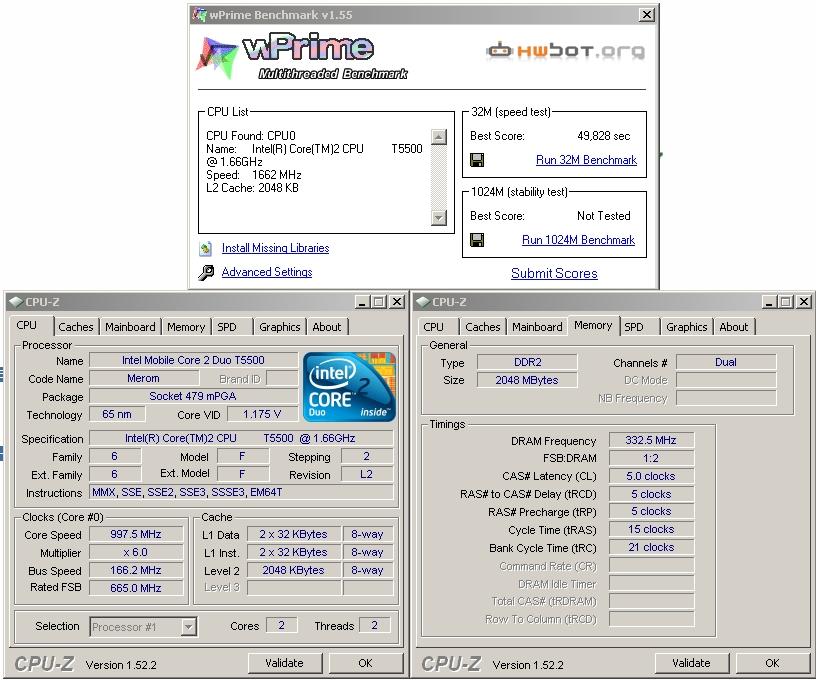Open the Advanced Settings link

point(267,272)
